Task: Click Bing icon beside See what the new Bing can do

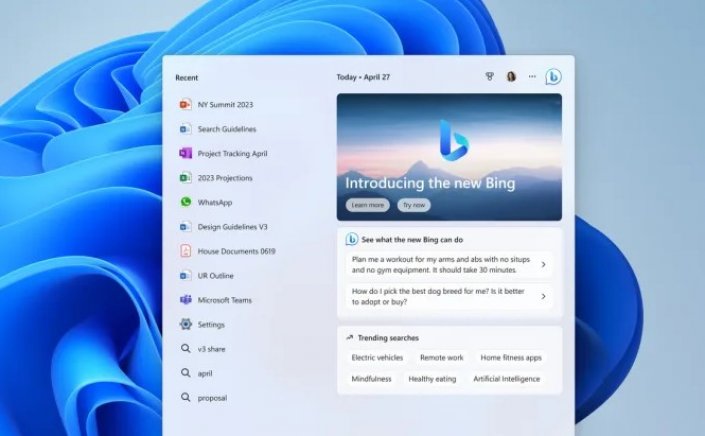Action: click(x=351, y=240)
